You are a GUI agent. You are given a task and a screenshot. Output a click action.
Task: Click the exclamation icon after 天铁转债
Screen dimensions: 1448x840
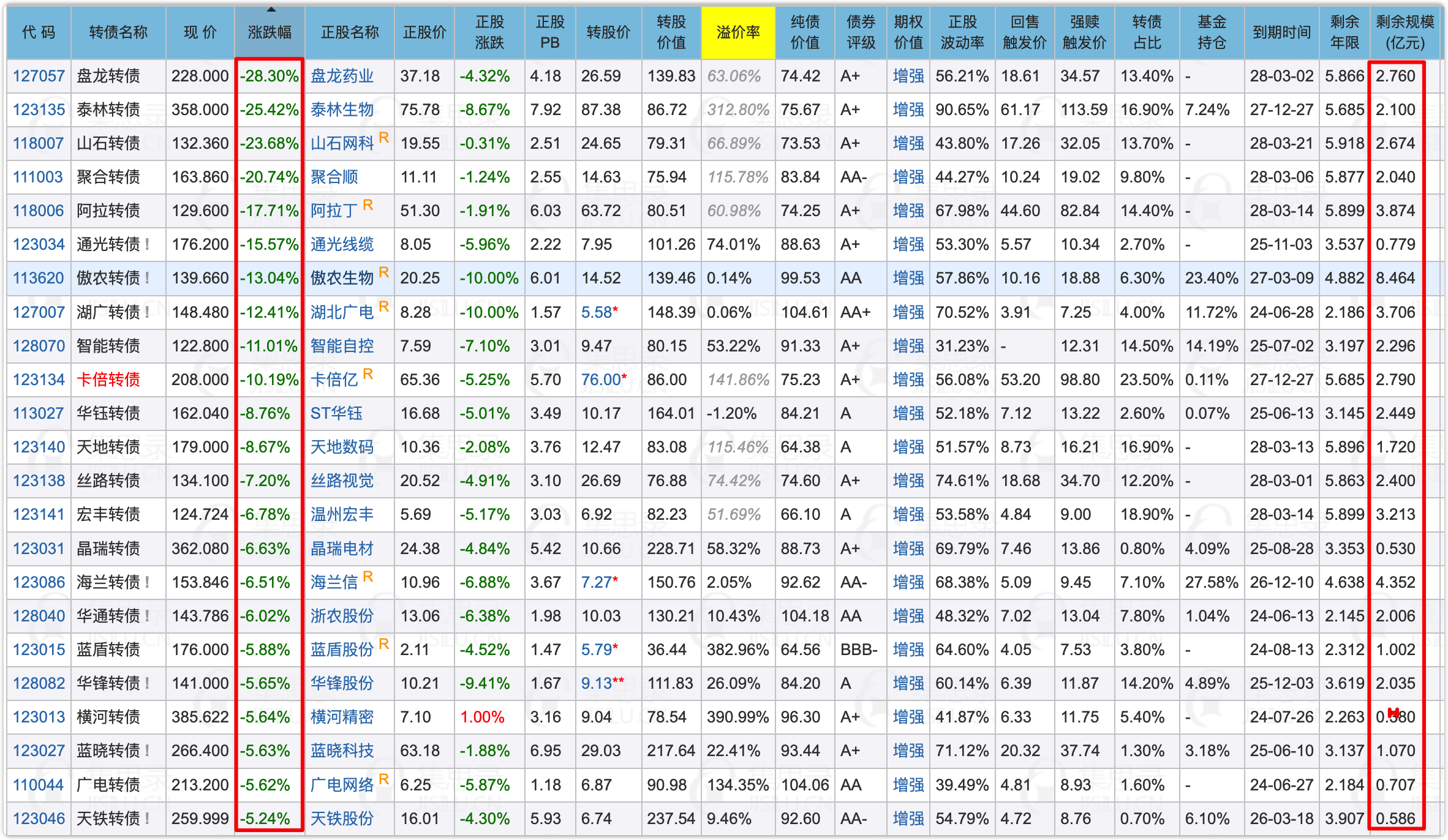click(148, 819)
